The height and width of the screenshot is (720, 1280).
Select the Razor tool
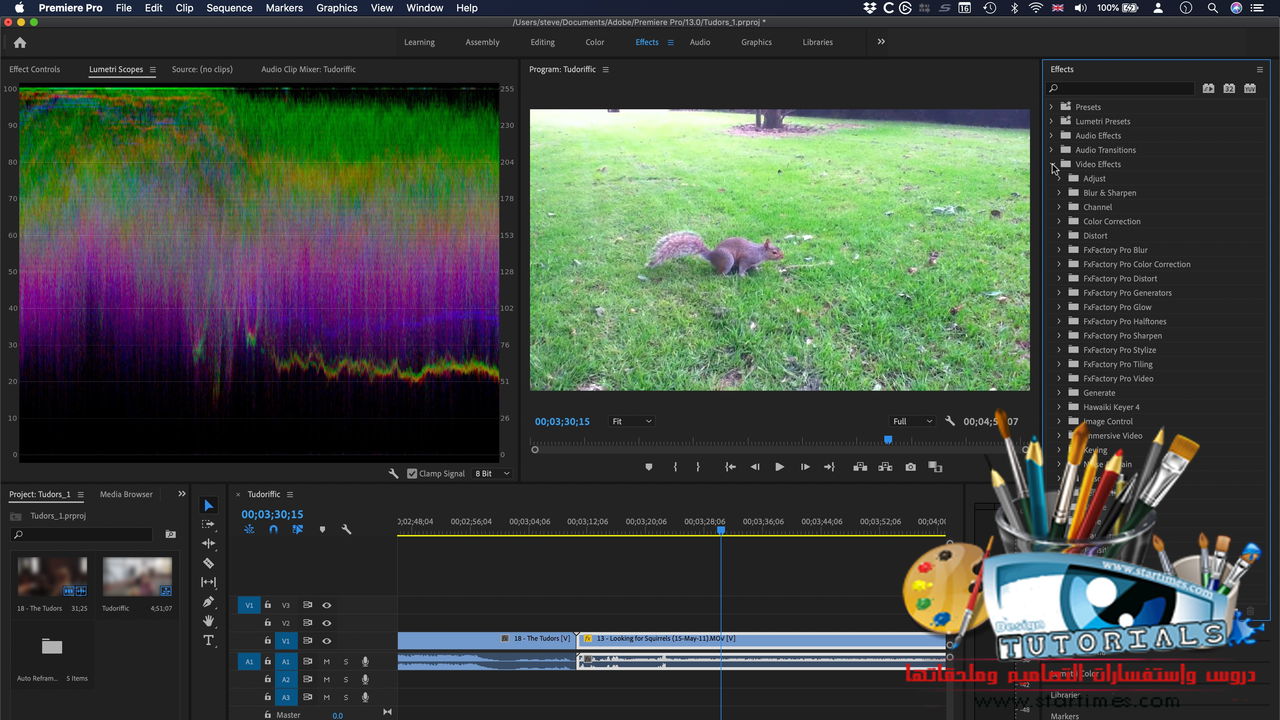[x=208, y=563]
